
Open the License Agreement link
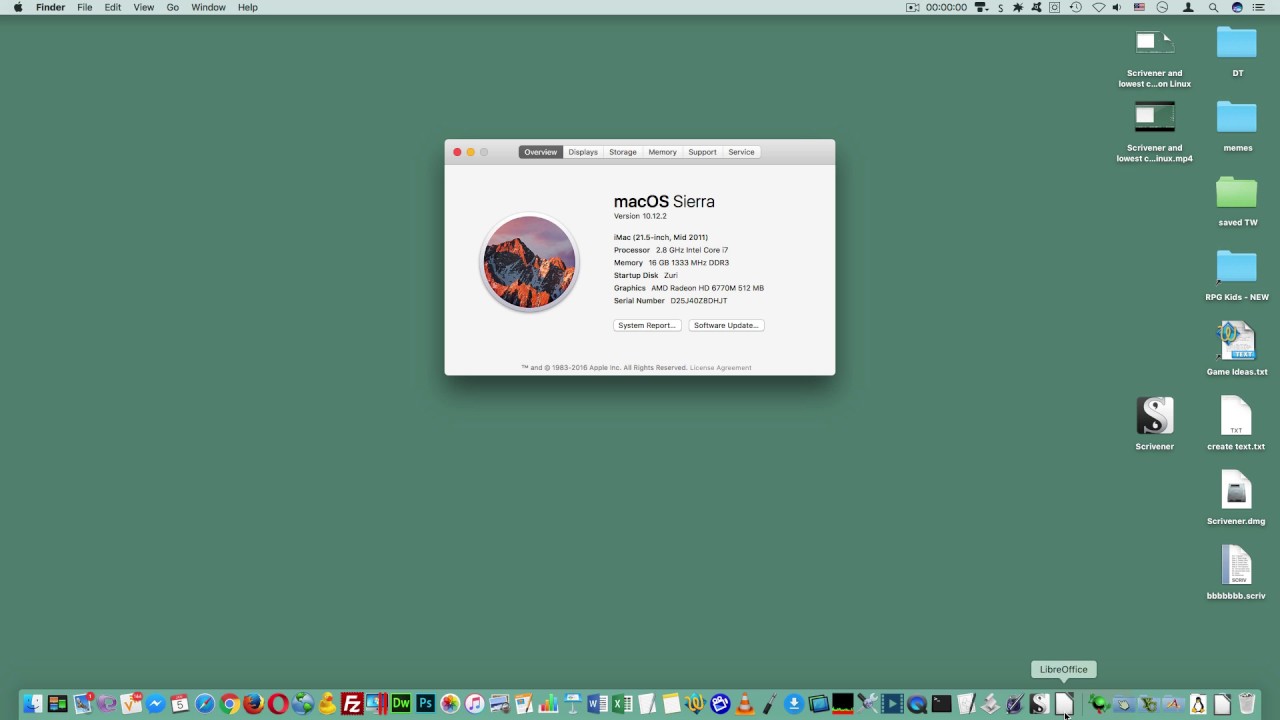[x=720, y=367]
